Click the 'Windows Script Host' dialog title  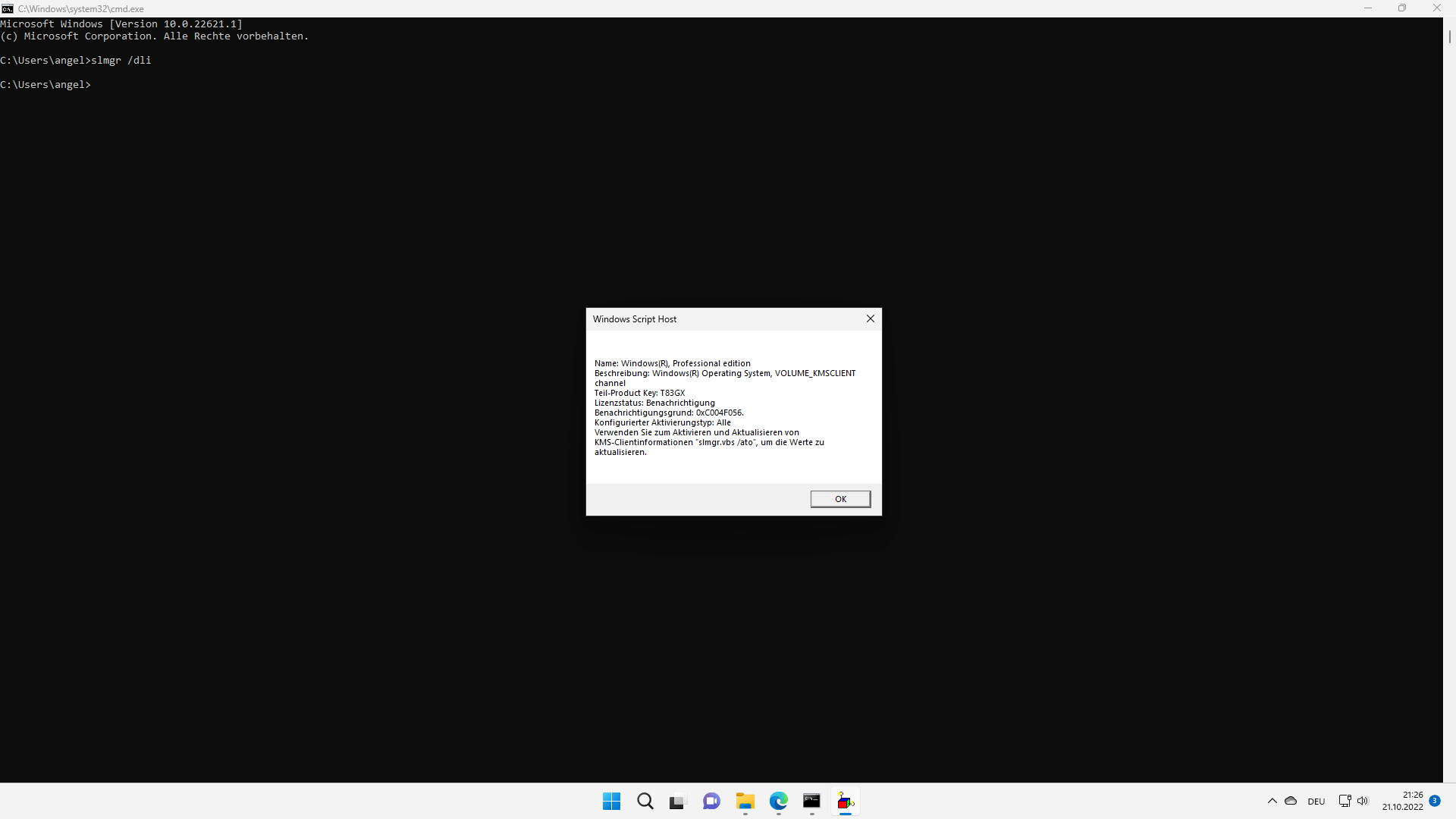635,319
